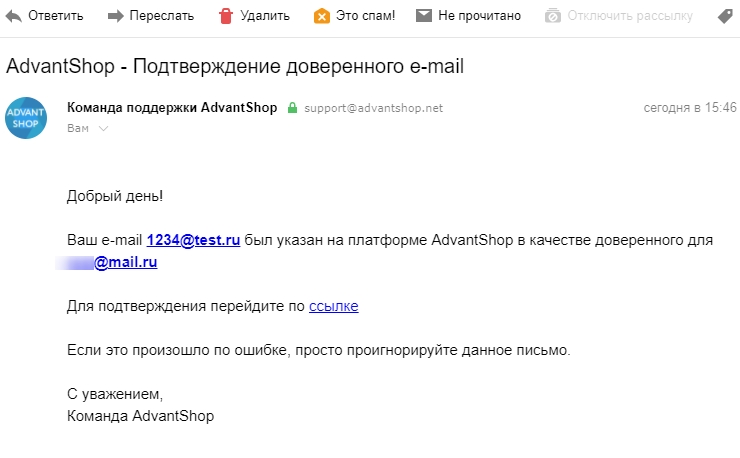Click the Ответить text label

[x=56, y=16]
